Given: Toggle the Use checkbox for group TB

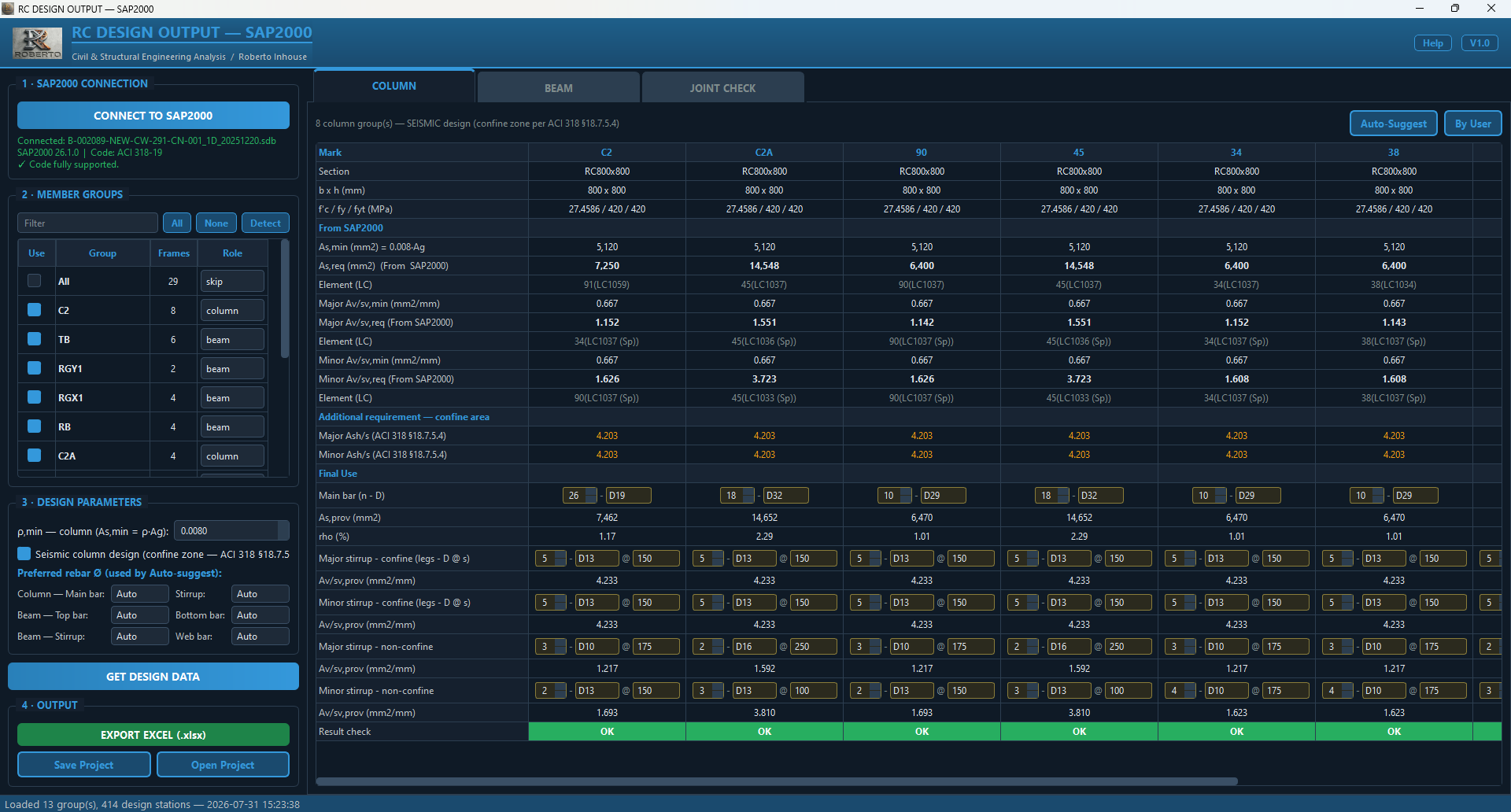Looking at the screenshot, I should tap(34, 339).
